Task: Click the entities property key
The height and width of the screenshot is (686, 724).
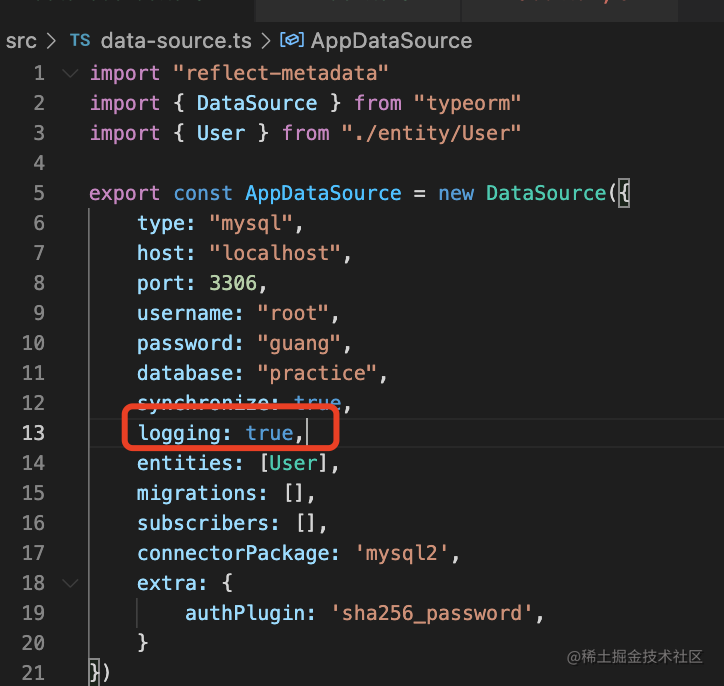Action: pos(185,463)
